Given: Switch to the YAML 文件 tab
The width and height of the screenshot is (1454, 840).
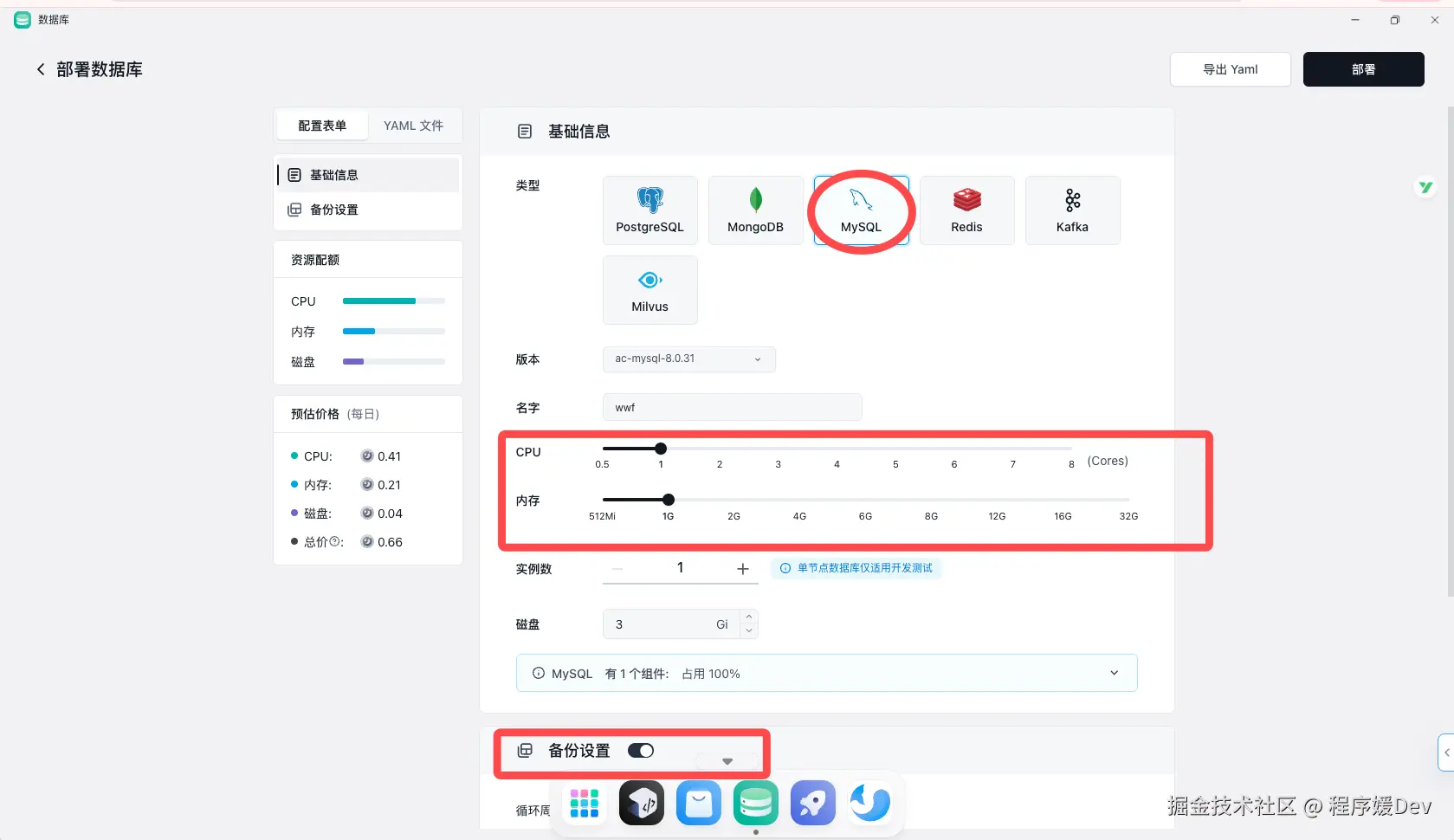Looking at the screenshot, I should click(414, 126).
